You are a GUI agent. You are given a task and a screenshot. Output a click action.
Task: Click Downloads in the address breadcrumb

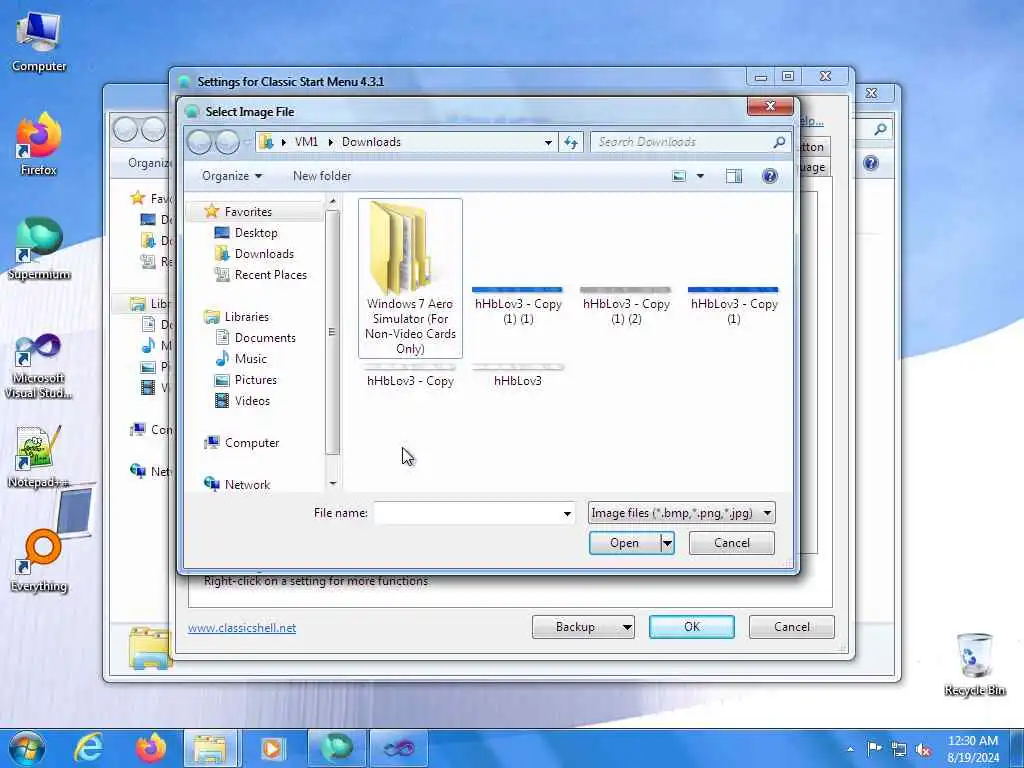[x=371, y=142]
